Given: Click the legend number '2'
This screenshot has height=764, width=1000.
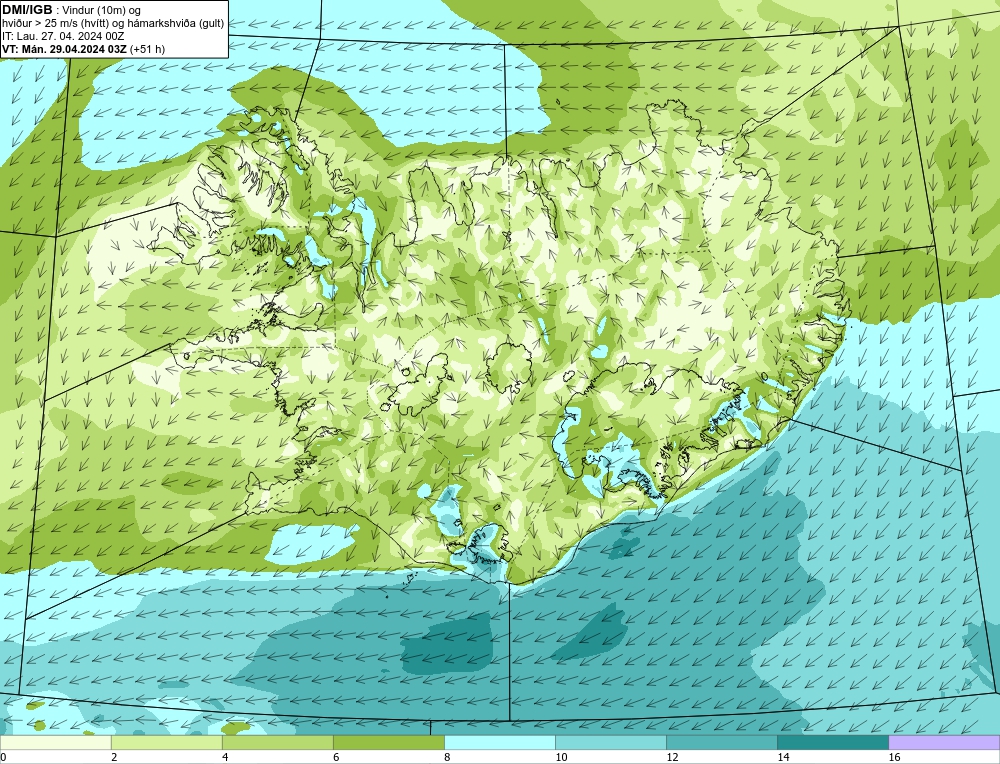Looking at the screenshot, I should tap(114, 757).
